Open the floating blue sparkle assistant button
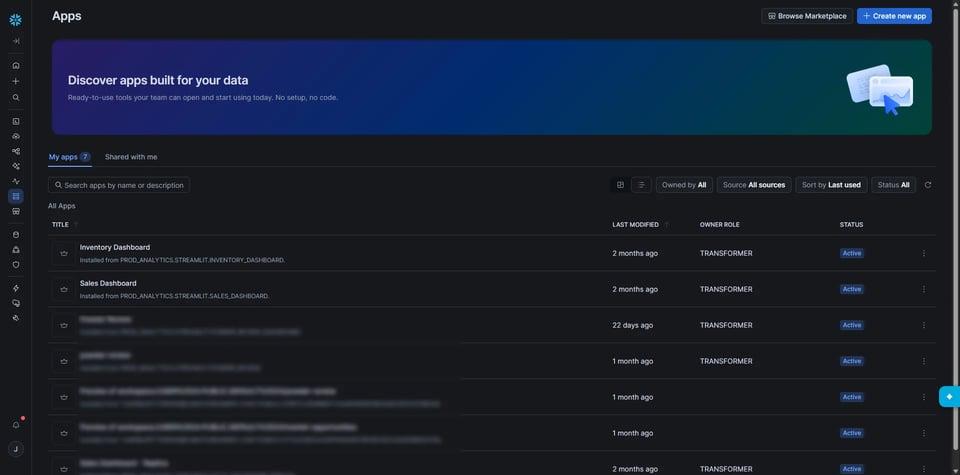Screen dimensions: 960x475 click(949, 397)
